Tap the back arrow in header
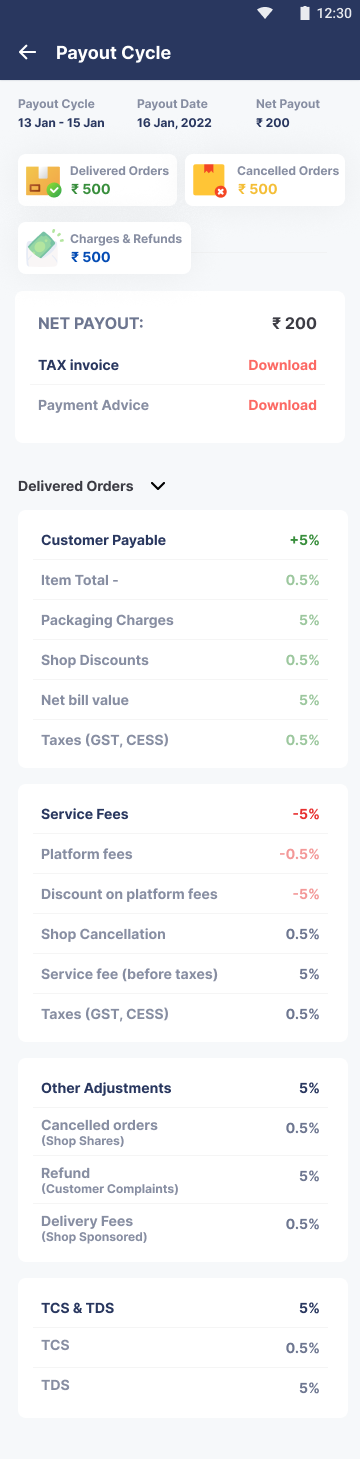This screenshot has height=1459, width=360. pos(28,53)
